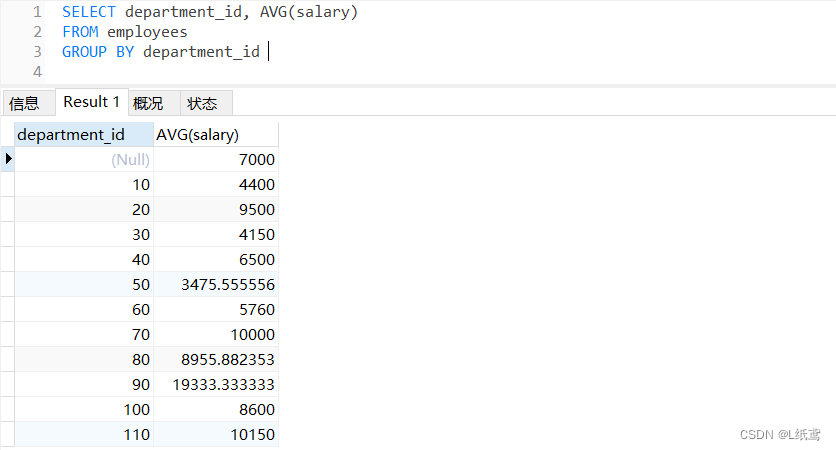Click line number 3 in editor gutter
The image size is (836, 450).
coord(37,52)
